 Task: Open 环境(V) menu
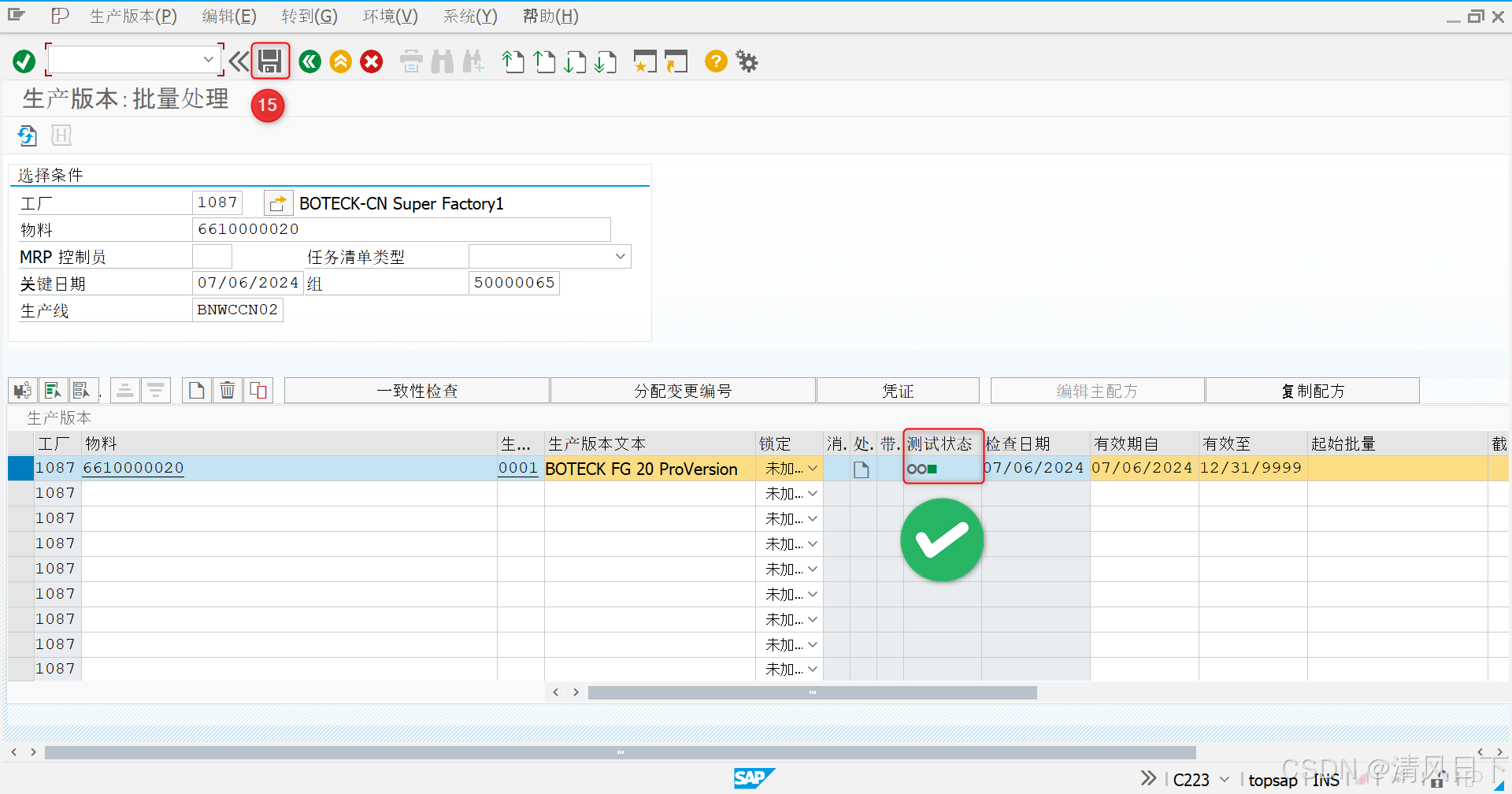[x=390, y=16]
